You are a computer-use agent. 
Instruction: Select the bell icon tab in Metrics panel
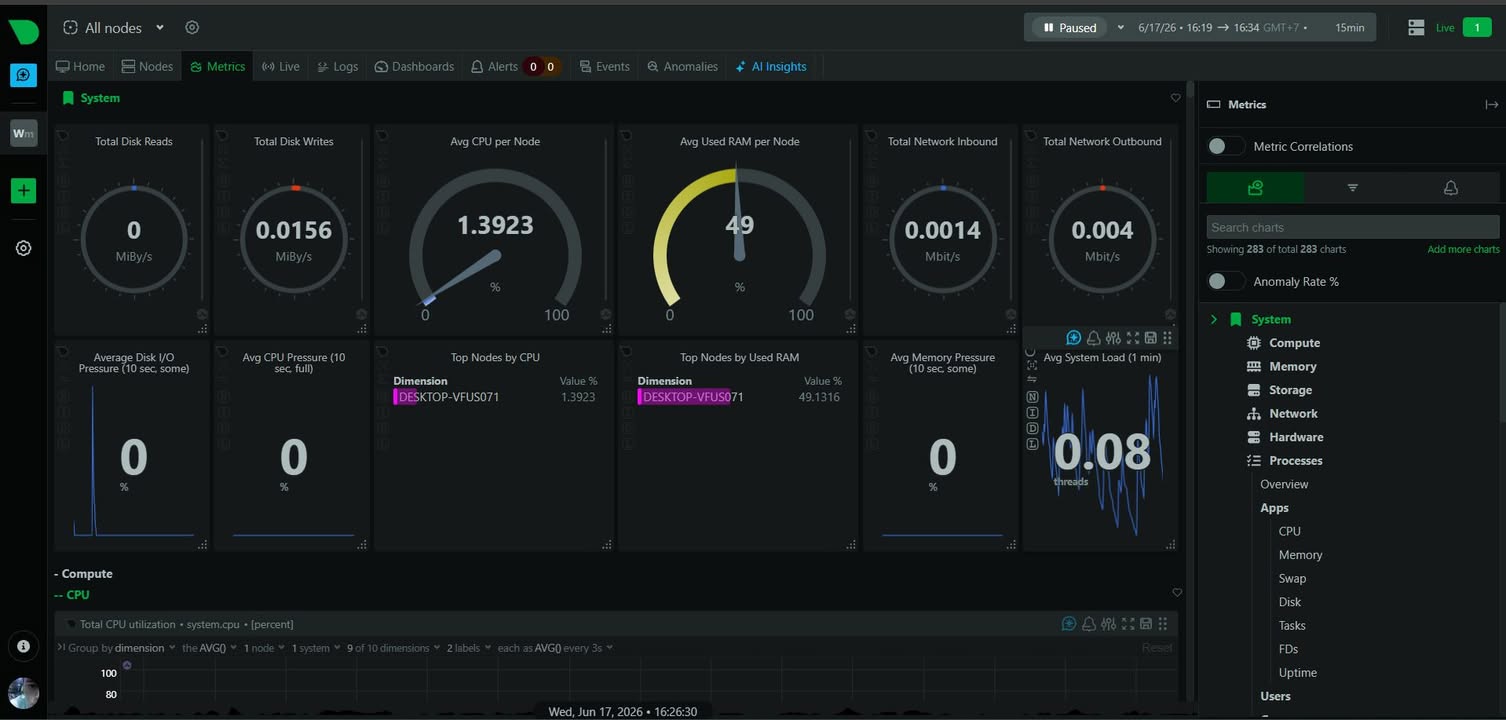coord(1450,188)
